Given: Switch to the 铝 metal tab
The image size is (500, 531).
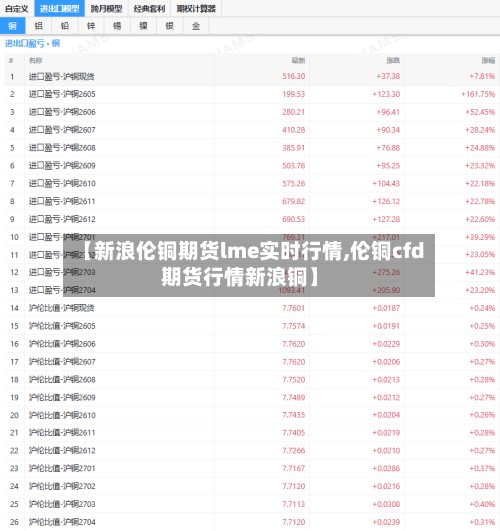Looking at the screenshot, I should click(x=39, y=26).
